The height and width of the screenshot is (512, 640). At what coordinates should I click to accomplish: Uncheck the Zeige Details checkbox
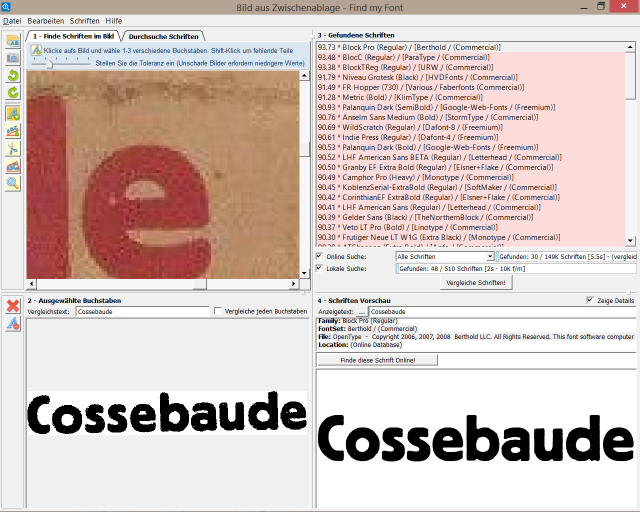point(590,300)
